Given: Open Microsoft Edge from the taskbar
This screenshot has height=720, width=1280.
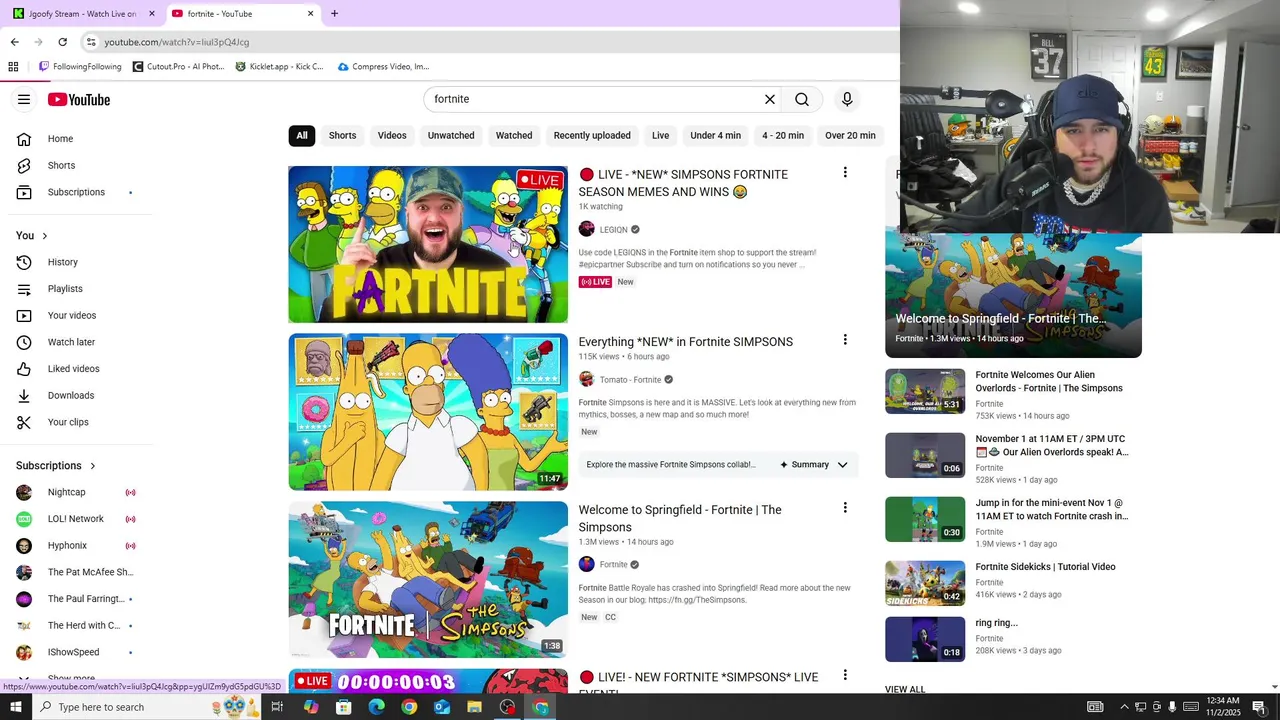Looking at the screenshot, I should click(376, 707).
